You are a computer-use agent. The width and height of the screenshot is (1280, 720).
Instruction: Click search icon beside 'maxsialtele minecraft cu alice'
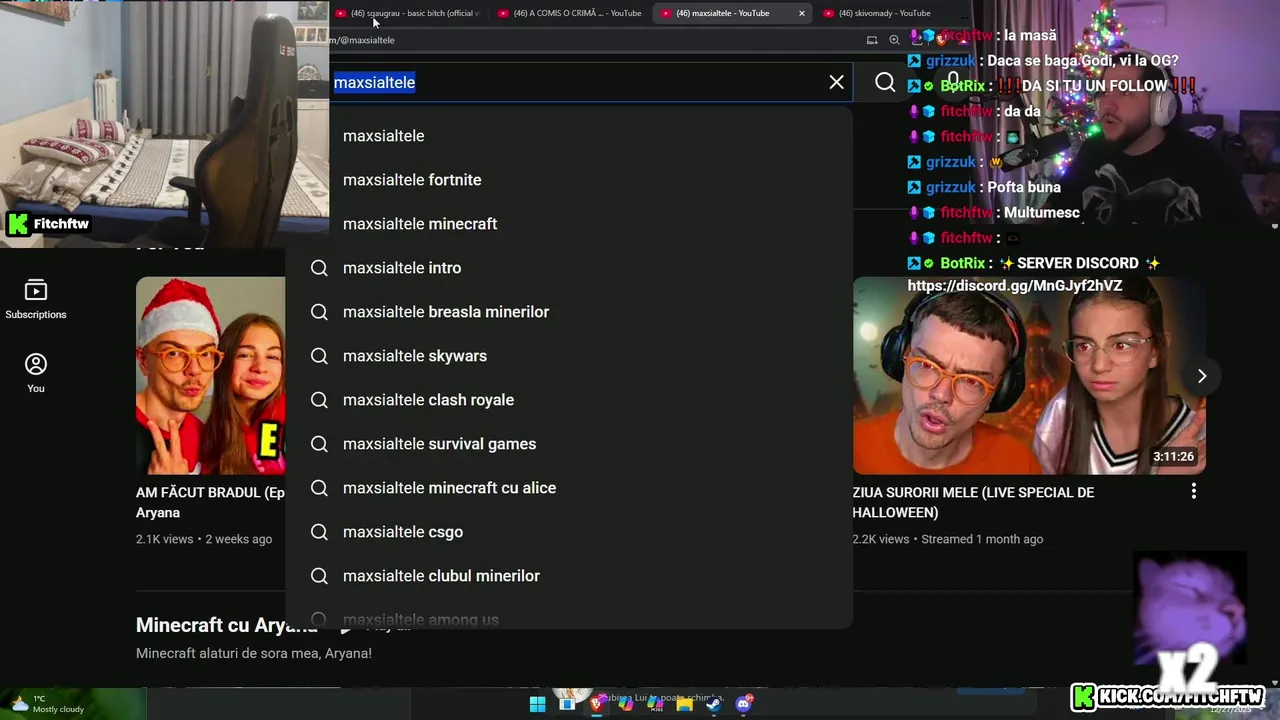click(319, 488)
